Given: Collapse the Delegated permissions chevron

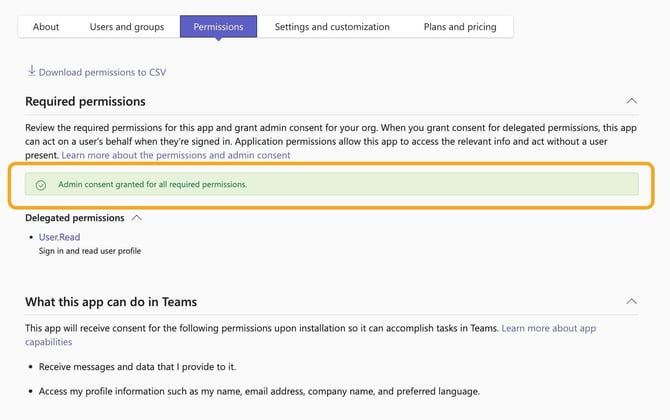Looking at the screenshot, I should (x=137, y=217).
